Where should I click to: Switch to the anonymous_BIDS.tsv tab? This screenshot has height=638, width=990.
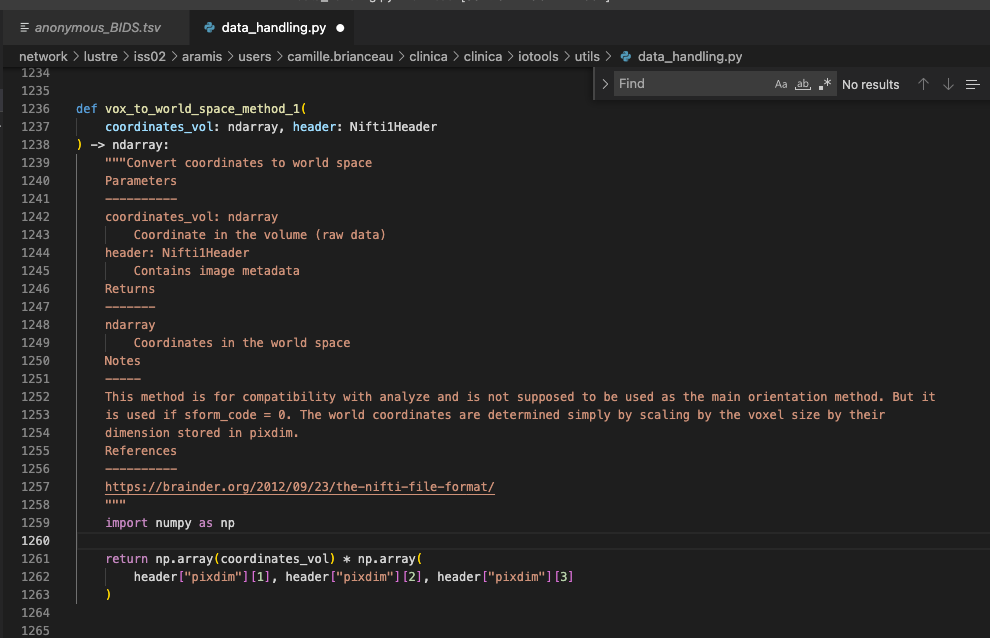95,28
